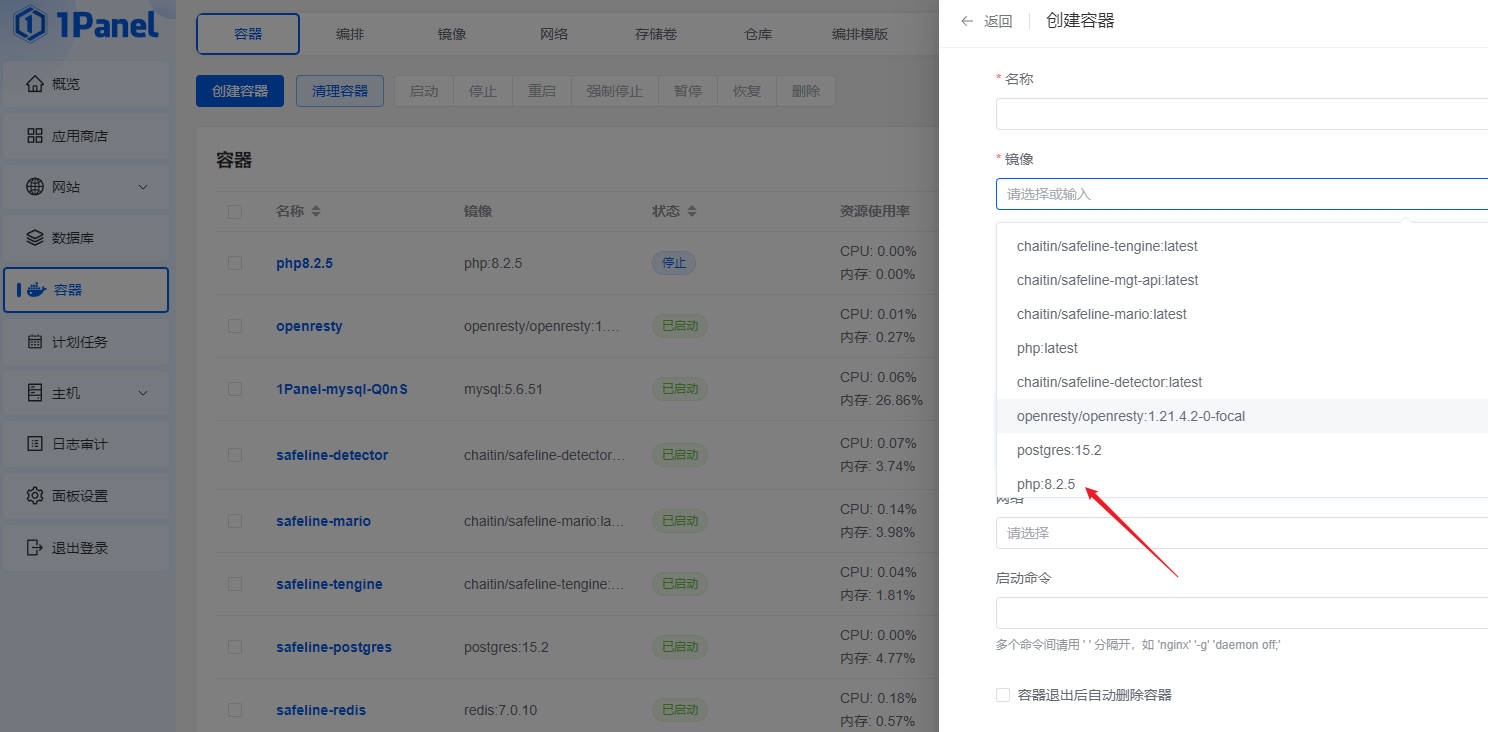The image size is (1488, 732).
Task: Choose chaitin/safeline-mario:latest image option
Action: click(x=1242, y=314)
